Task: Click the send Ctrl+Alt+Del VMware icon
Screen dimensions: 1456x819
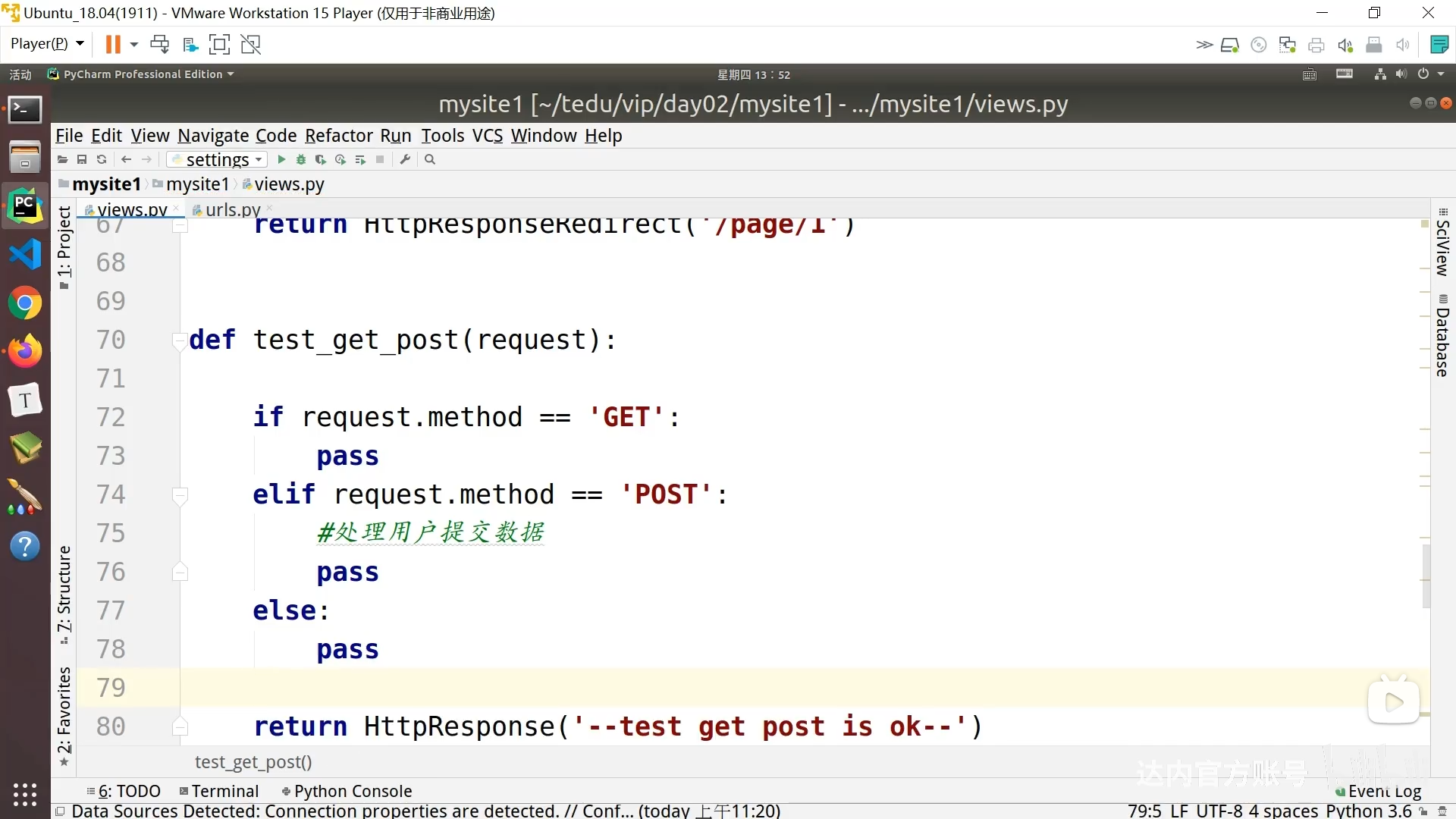Action: 160,45
